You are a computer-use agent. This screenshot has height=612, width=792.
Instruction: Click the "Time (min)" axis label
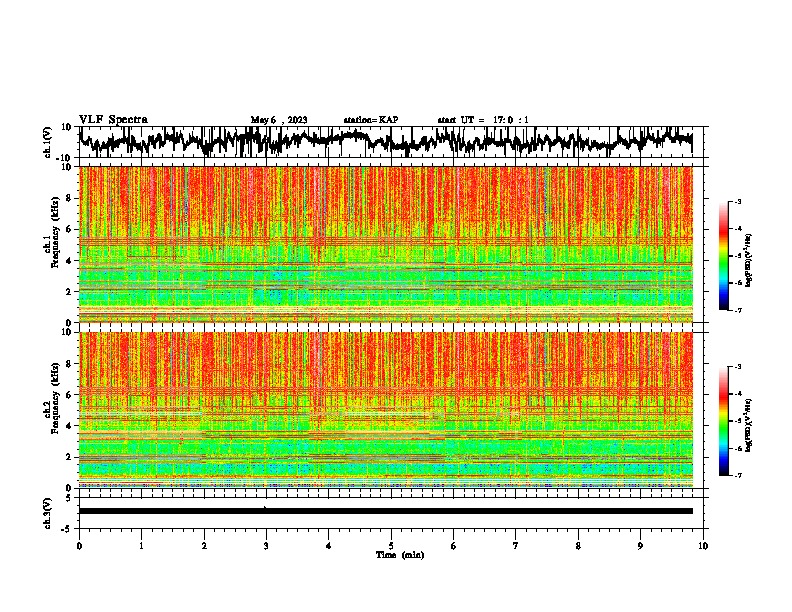[x=400, y=555]
